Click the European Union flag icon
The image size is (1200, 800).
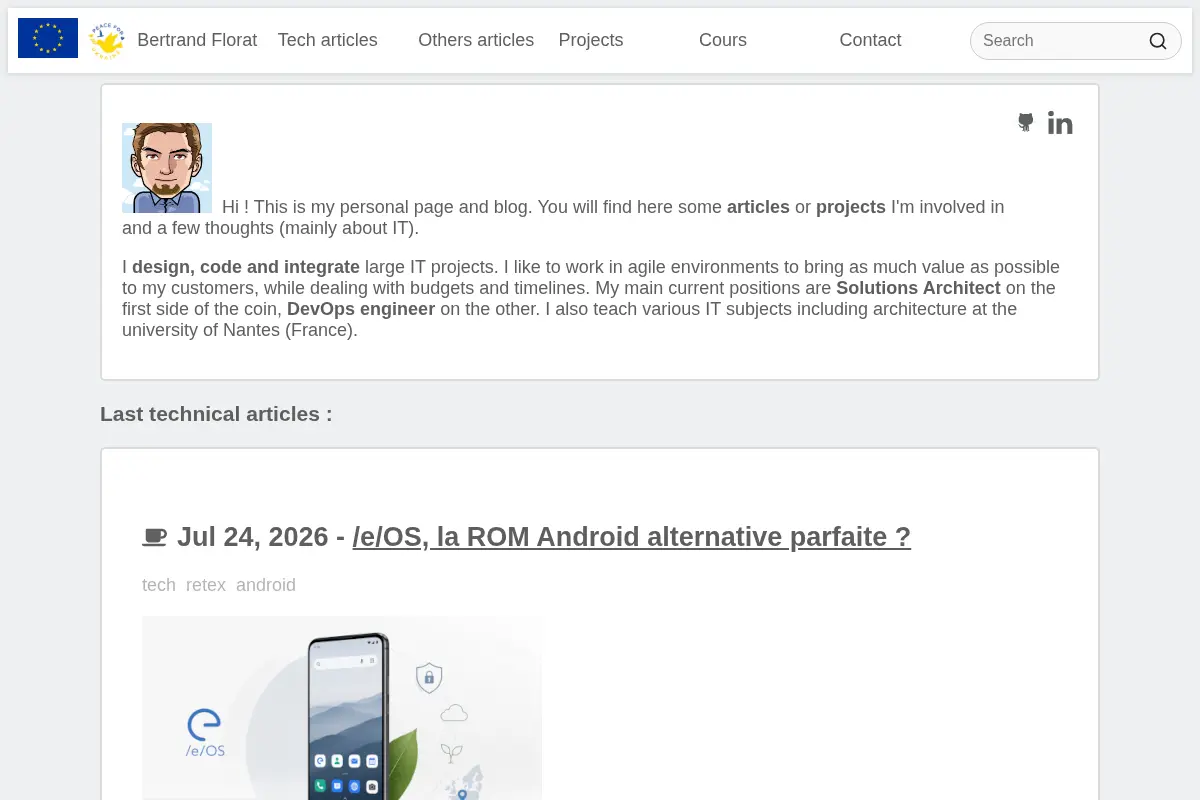pyautogui.click(x=48, y=39)
